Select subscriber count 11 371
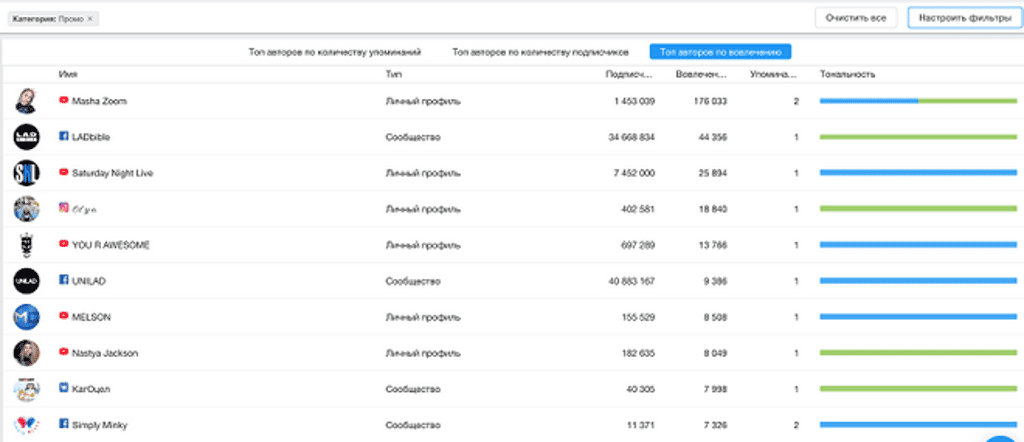 click(x=641, y=425)
